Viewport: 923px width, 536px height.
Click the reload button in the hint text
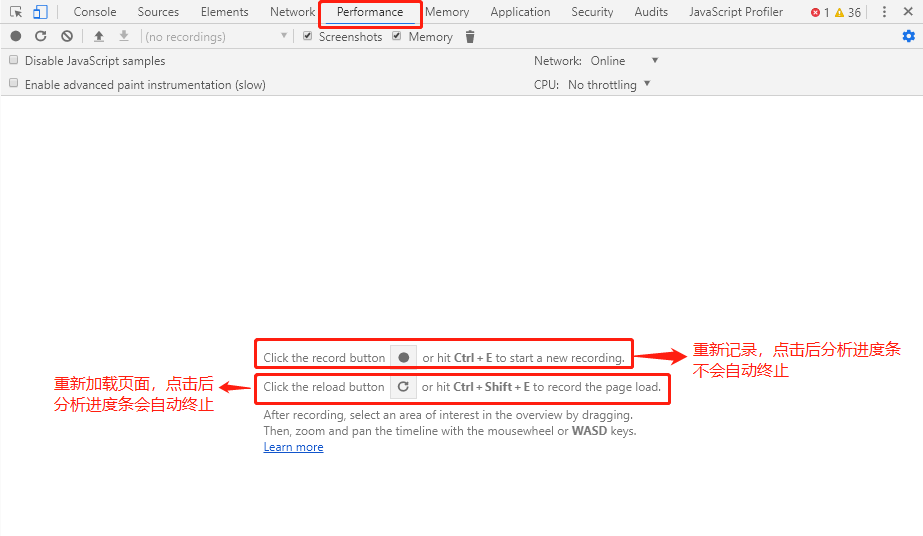403,387
